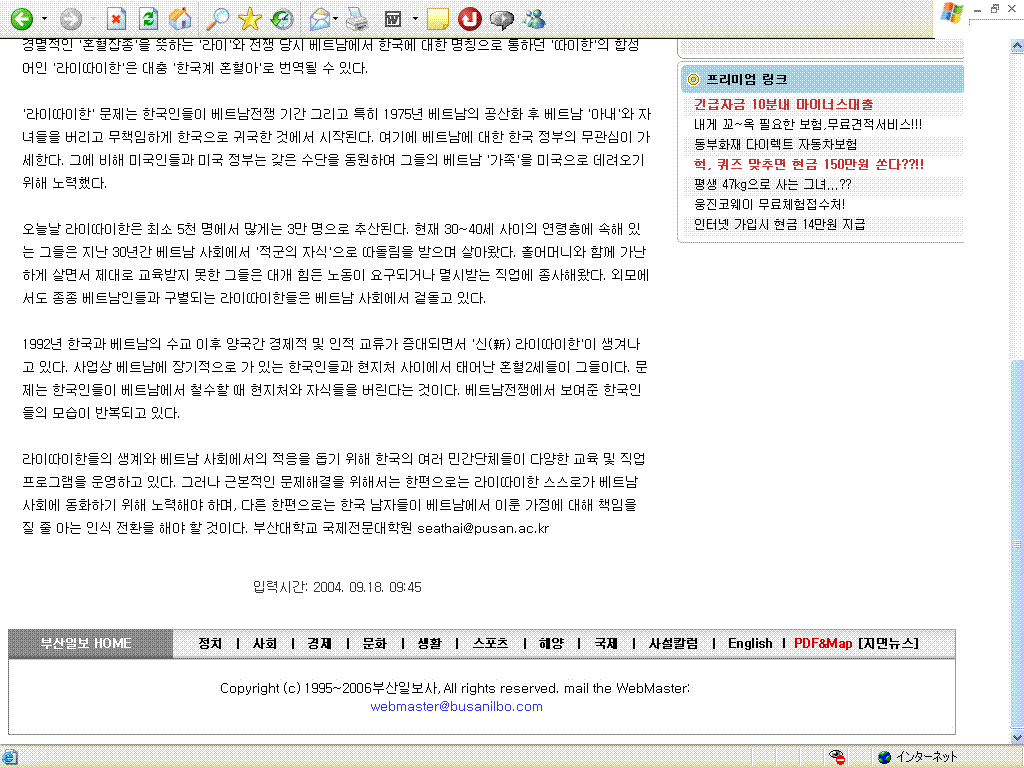Open the 스포츠 section in bottom navigation

[x=490, y=643]
